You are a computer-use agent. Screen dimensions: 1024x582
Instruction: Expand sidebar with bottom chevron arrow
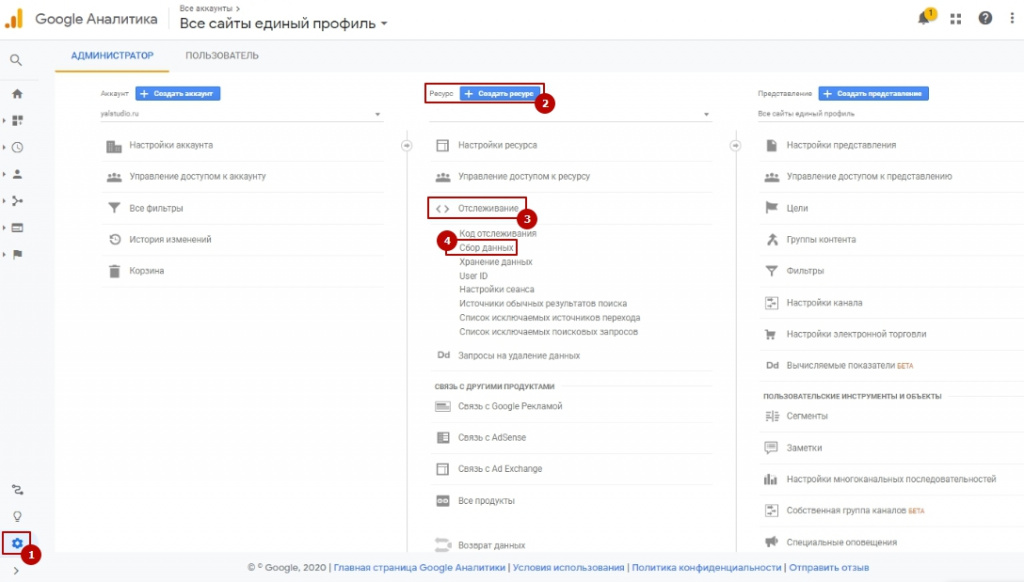tap(16, 571)
